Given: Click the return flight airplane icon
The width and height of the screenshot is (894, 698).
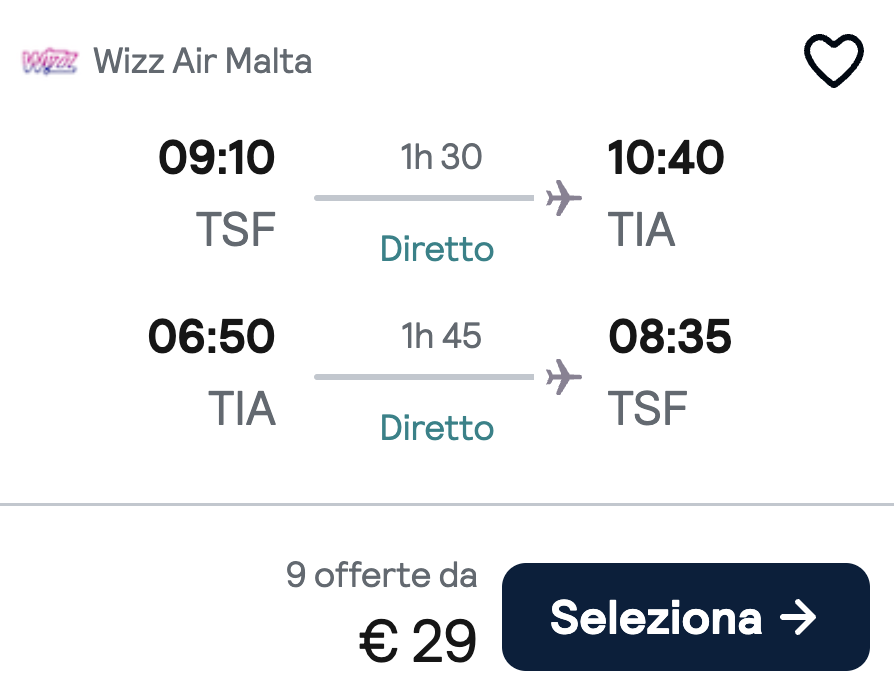Looking at the screenshot, I should pos(563,377).
